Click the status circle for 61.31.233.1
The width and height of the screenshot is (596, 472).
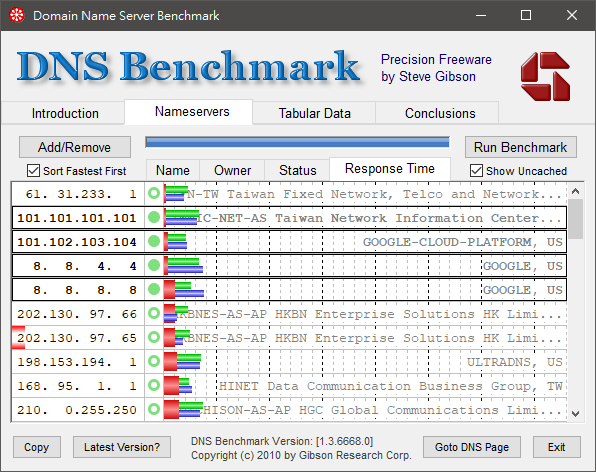154,194
